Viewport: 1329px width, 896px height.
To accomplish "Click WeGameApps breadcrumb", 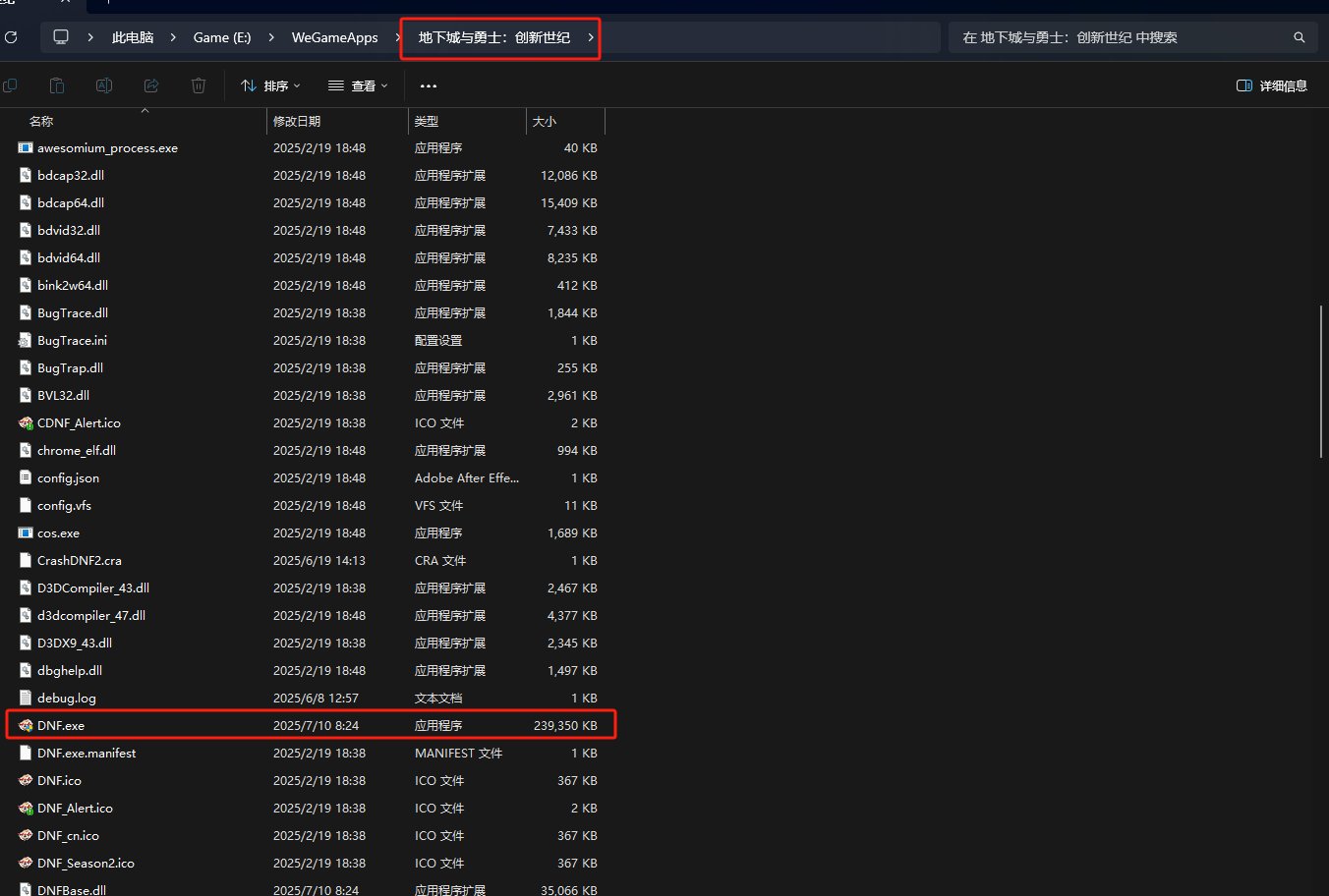I will point(334,37).
